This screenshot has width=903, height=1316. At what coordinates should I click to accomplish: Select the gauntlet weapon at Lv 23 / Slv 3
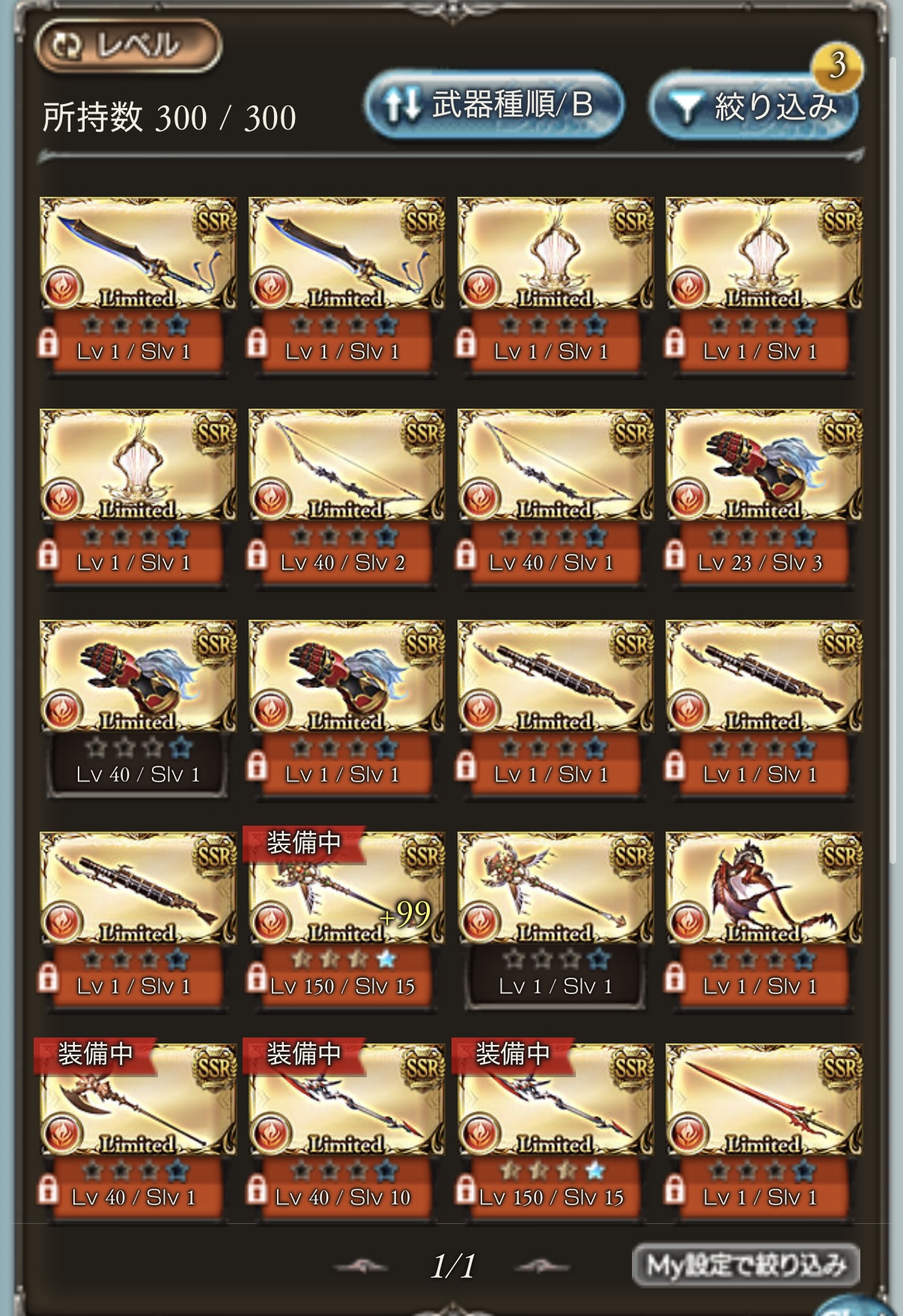click(x=764, y=496)
